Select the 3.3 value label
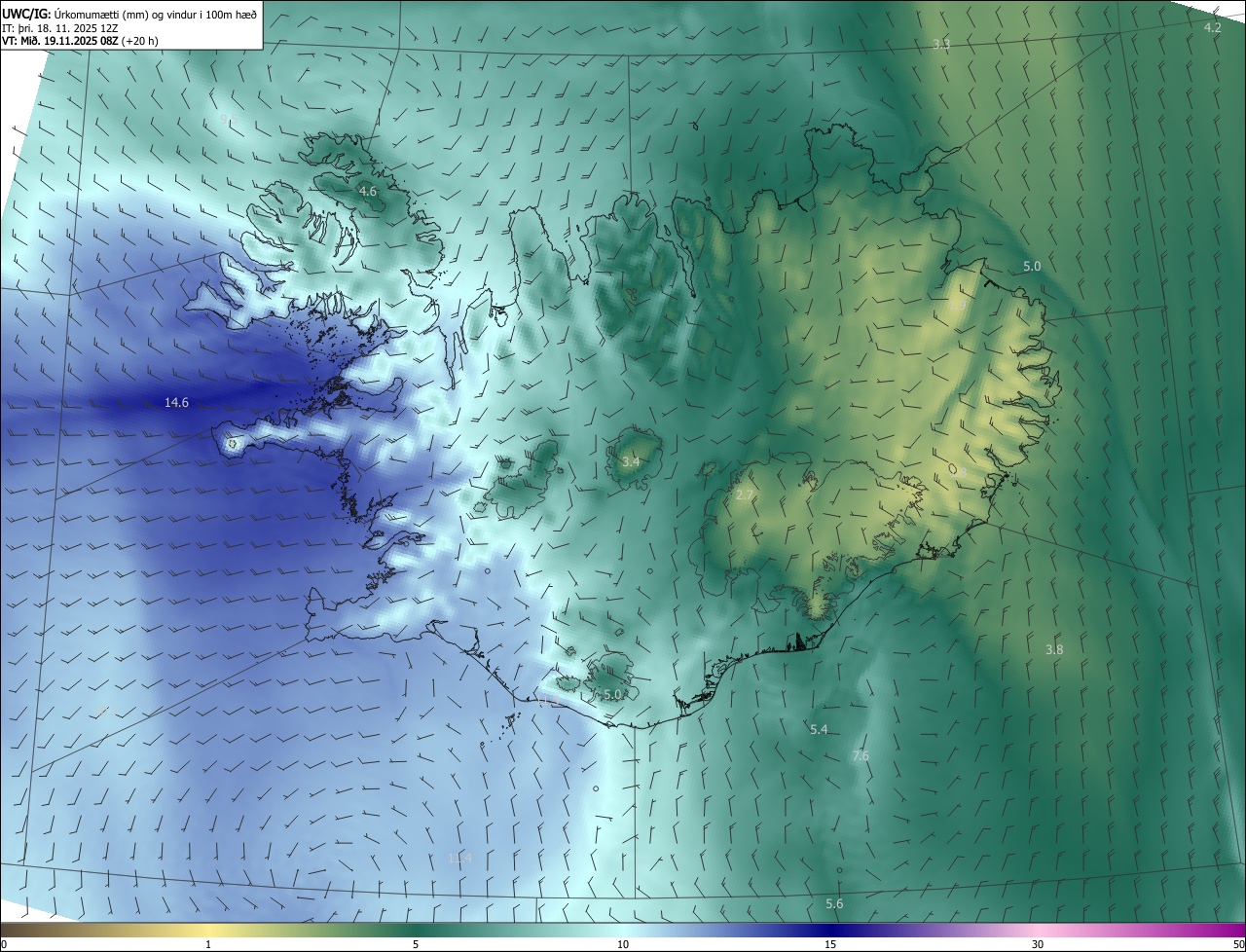Viewport: 1246px width, 952px height. pos(941,45)
